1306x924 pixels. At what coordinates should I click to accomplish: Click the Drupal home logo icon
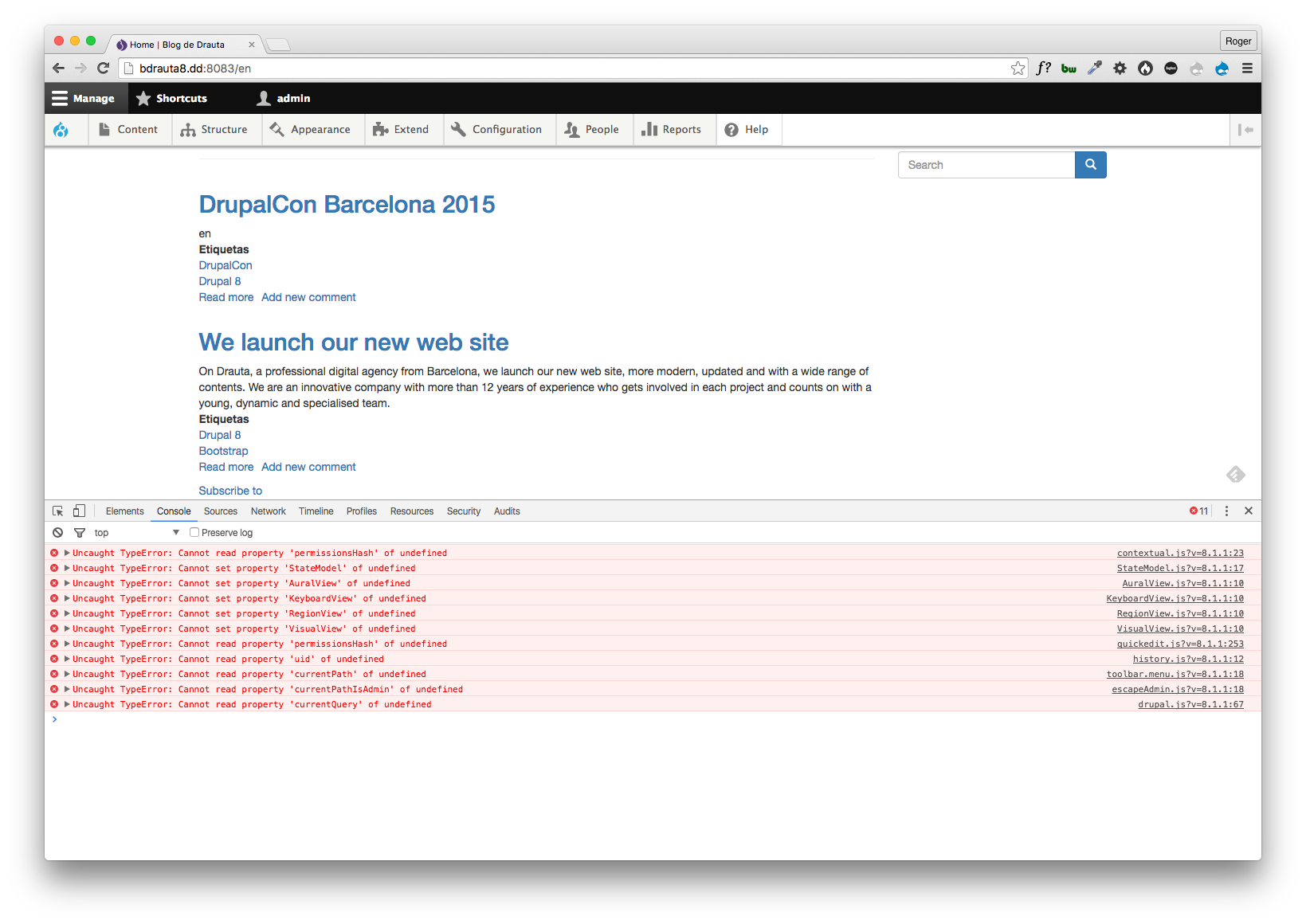pyautogui.click(x=61, y=130)
